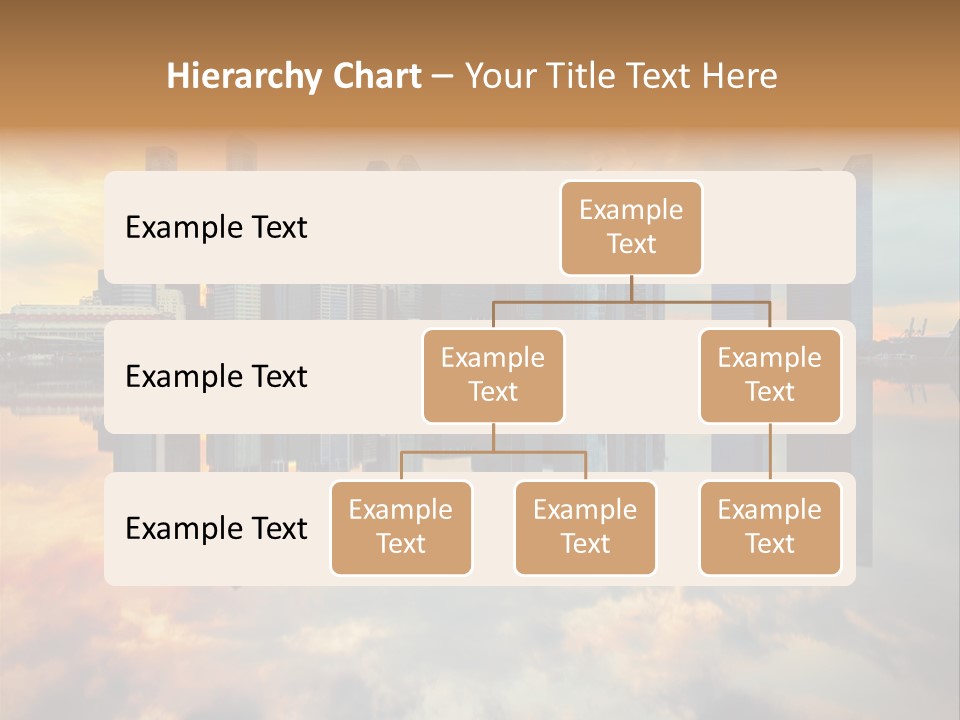Click the gap between the two second-level boxes
Image resolution: width=960 pixels, height=720 pixels.
pos(631,377)
